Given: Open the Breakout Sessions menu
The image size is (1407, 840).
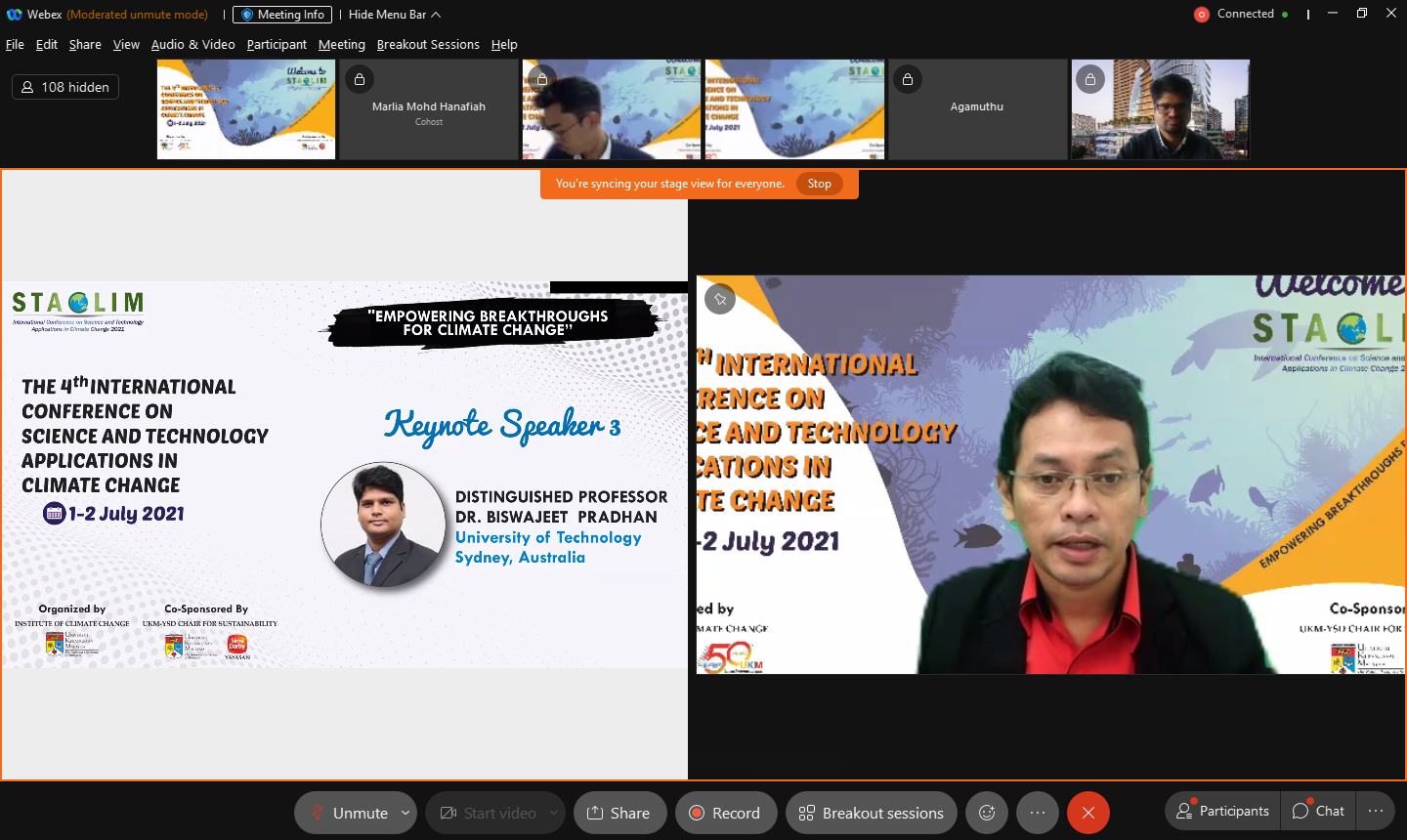Looking at the screenshot, I should pos(427,45).
